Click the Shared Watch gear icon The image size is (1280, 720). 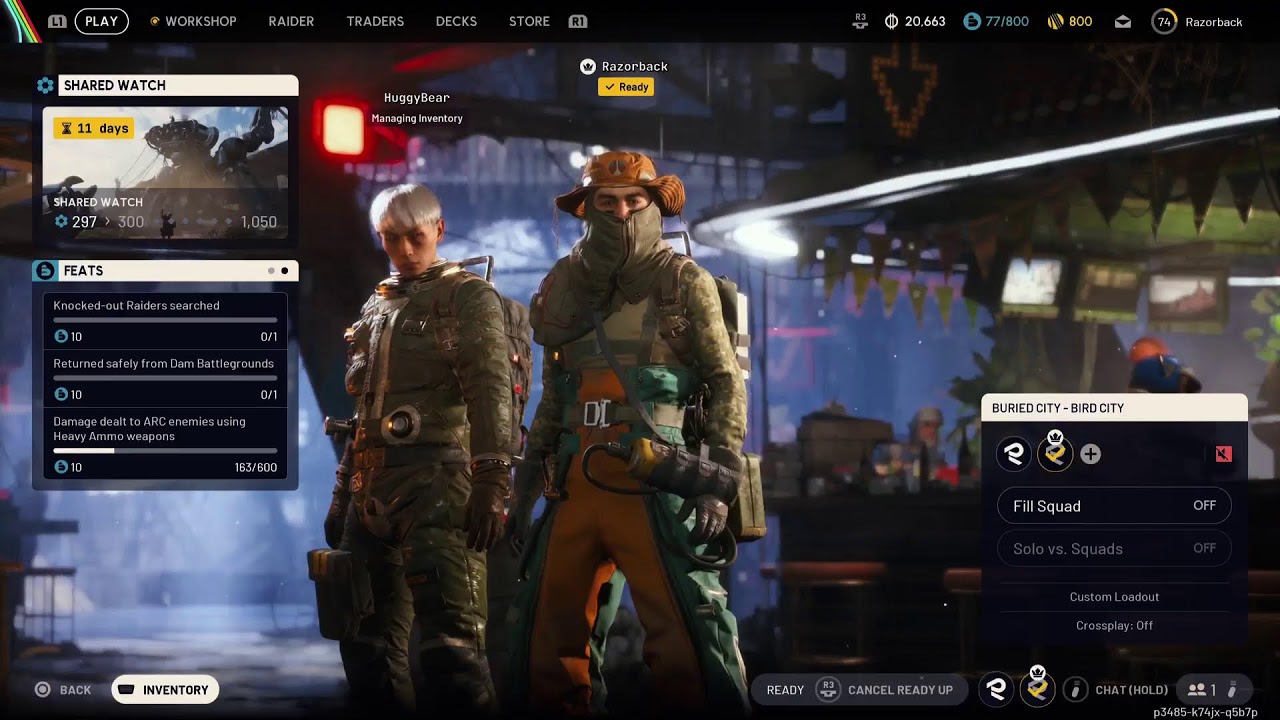pyautogui.click(x=45, y=86)
